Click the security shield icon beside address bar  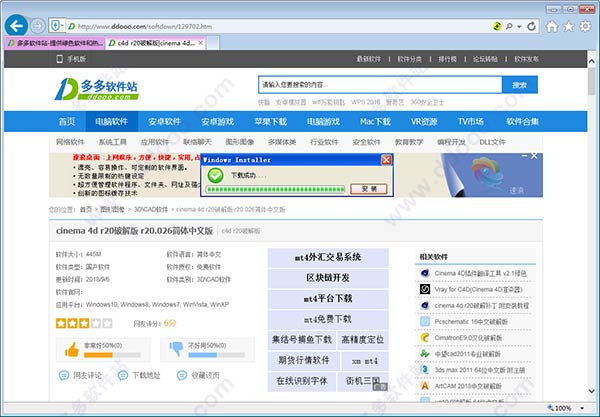55,26
